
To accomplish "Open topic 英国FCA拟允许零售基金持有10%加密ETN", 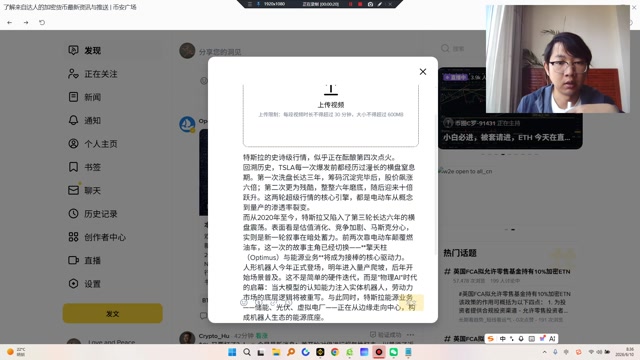I will [512, 271].
